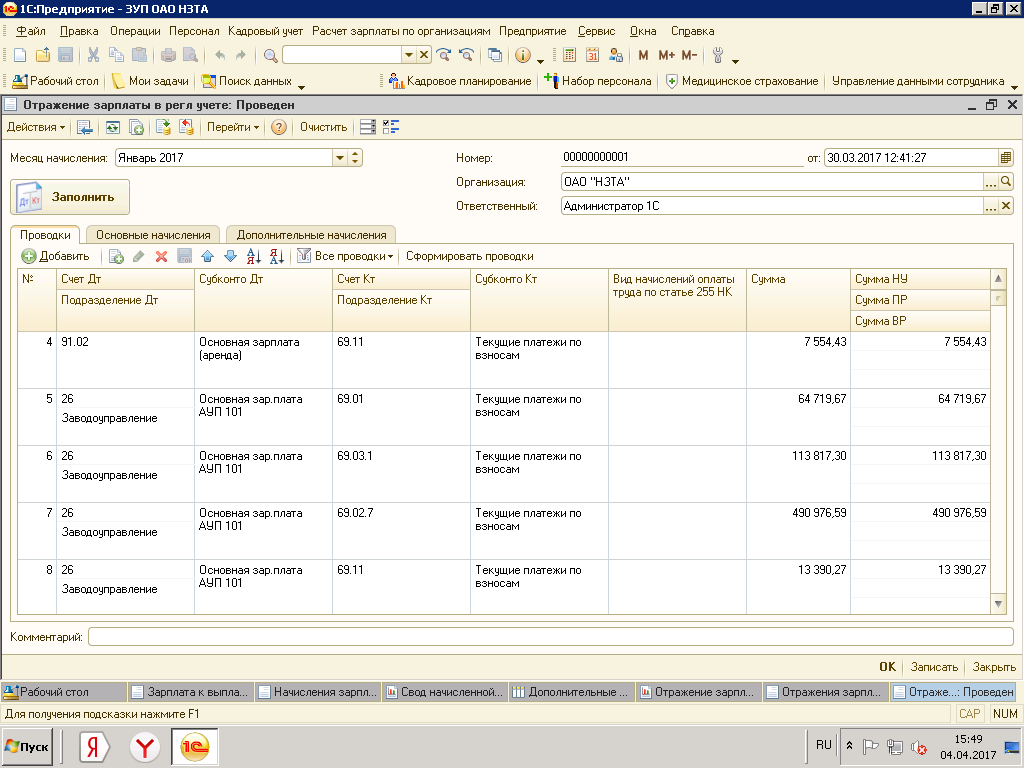Expand the toolbar search box dropdown arrow
The height and width of the screenshot is (768, 1024).
pos(409,55)
